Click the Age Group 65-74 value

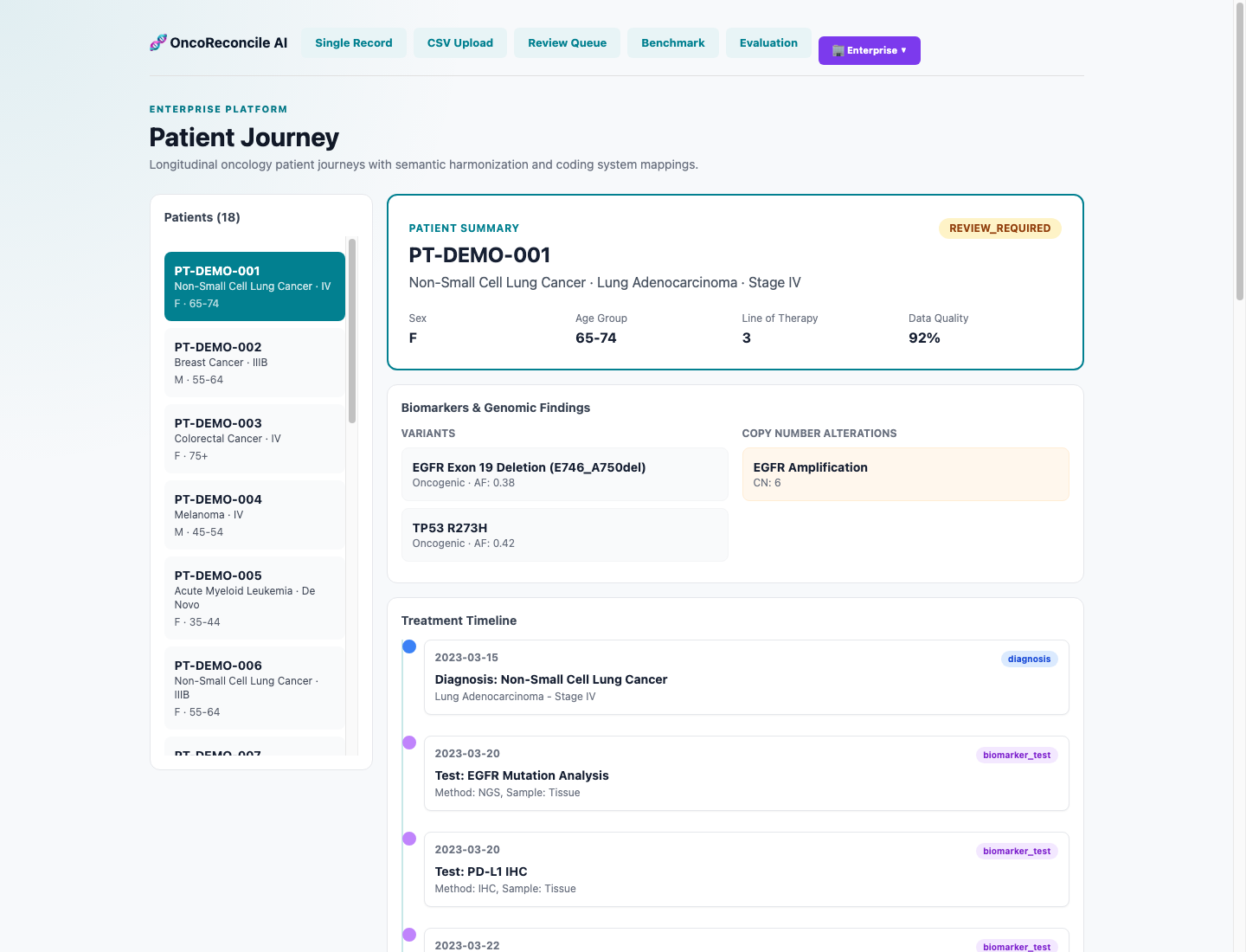(596, 338)
